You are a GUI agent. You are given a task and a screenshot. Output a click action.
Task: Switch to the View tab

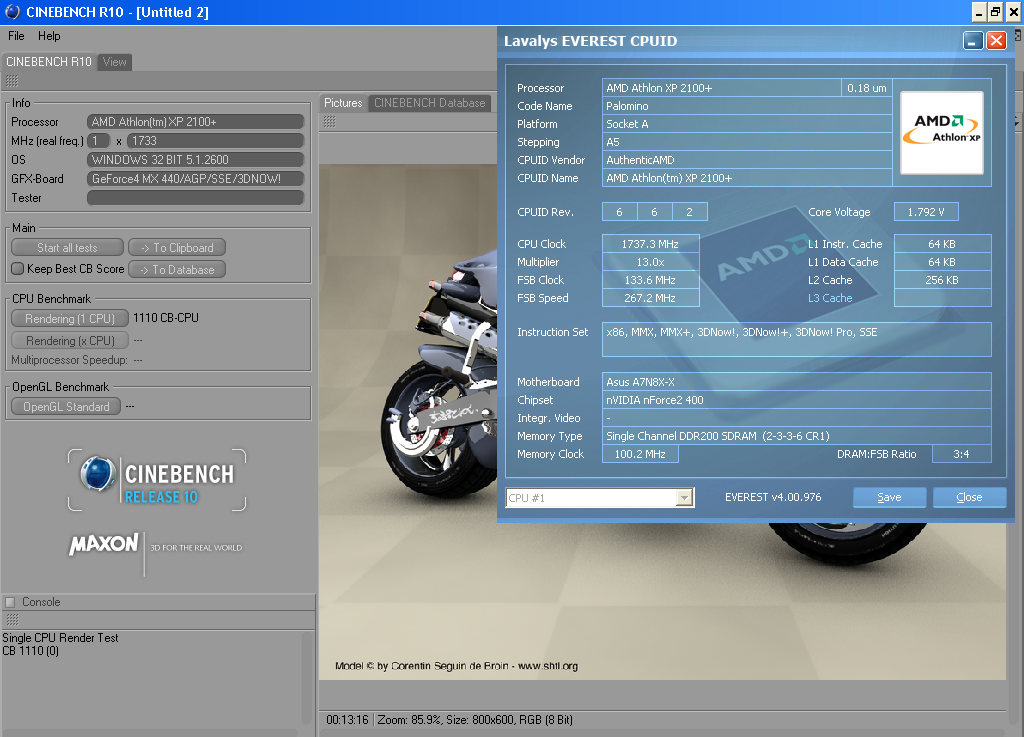click(115, 62)
